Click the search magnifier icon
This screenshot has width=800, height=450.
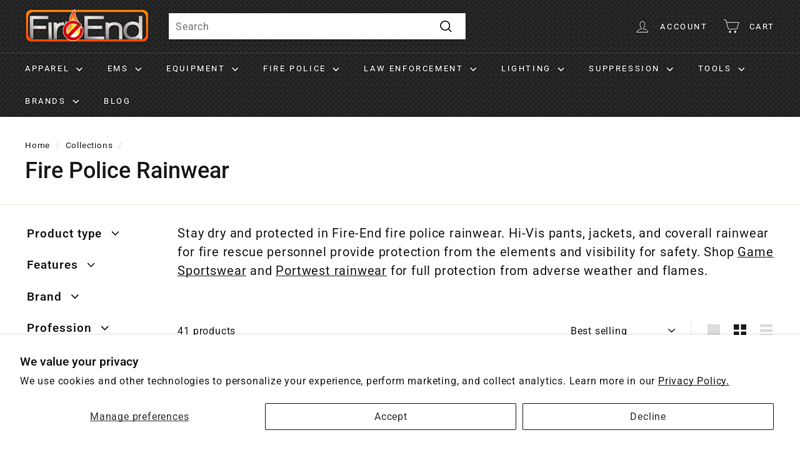point(446,26)
